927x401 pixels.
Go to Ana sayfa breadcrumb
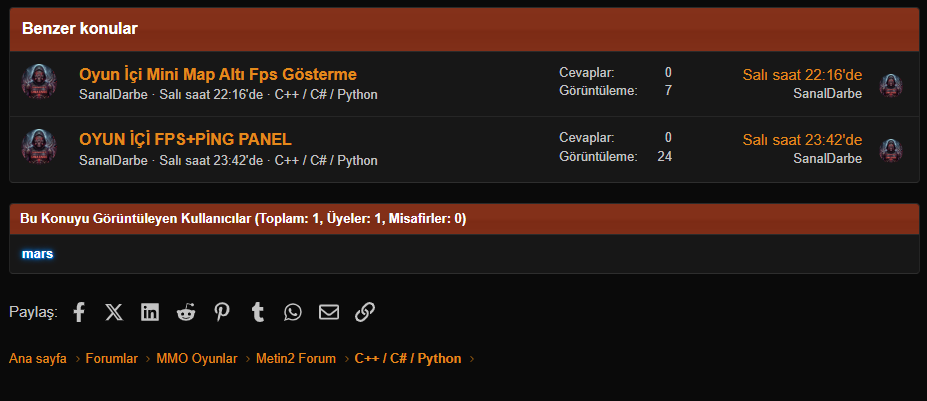point(37,358)
